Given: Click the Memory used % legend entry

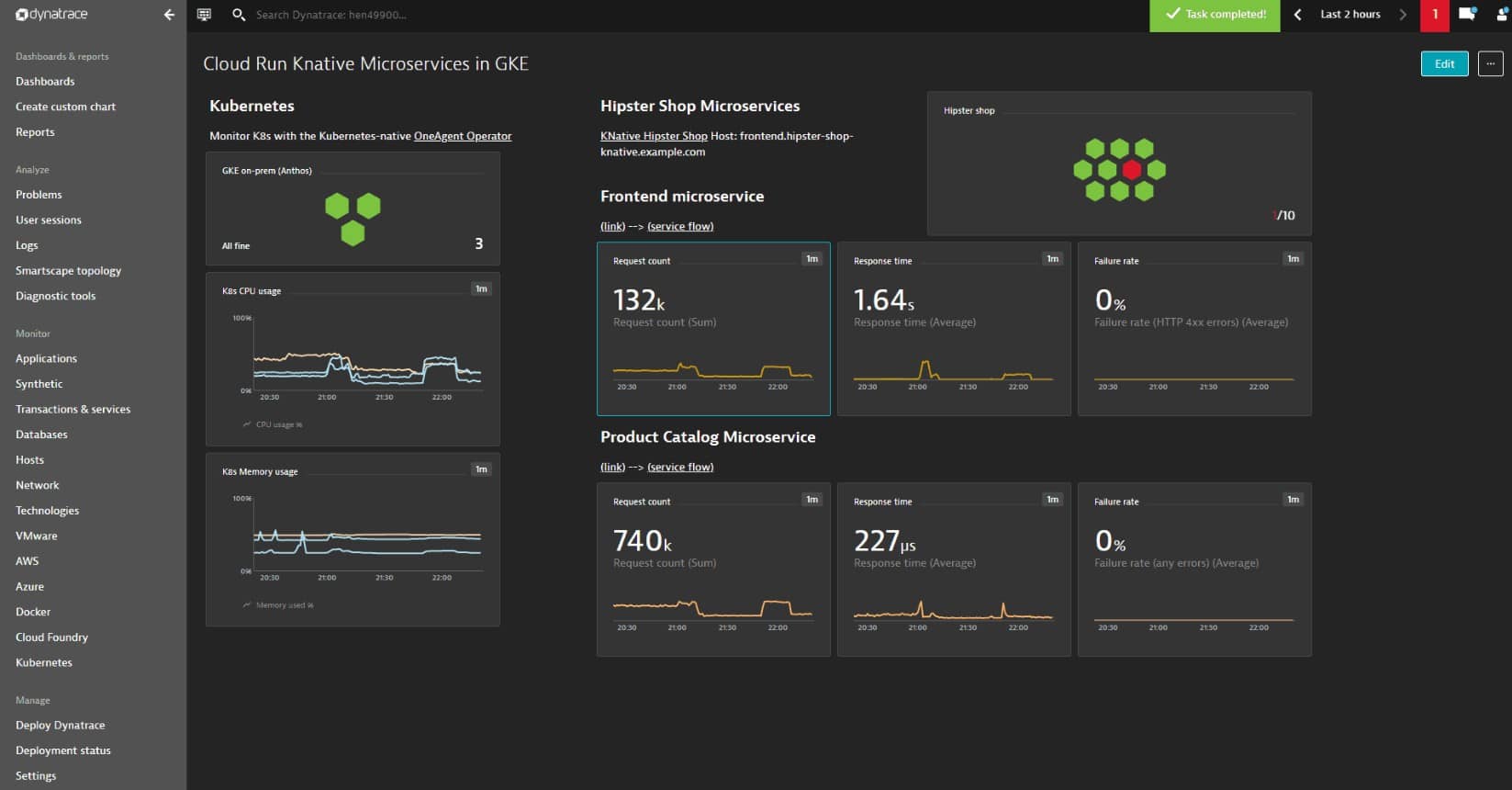Looking at the screenshot, I should [278, 605].
